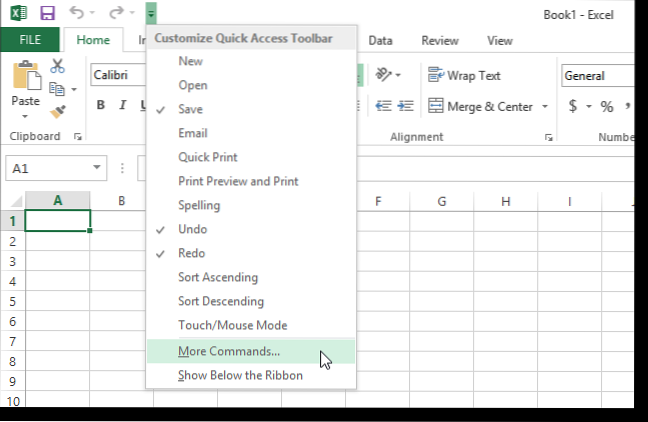Open the Name Box dropdown

(97, 167)
